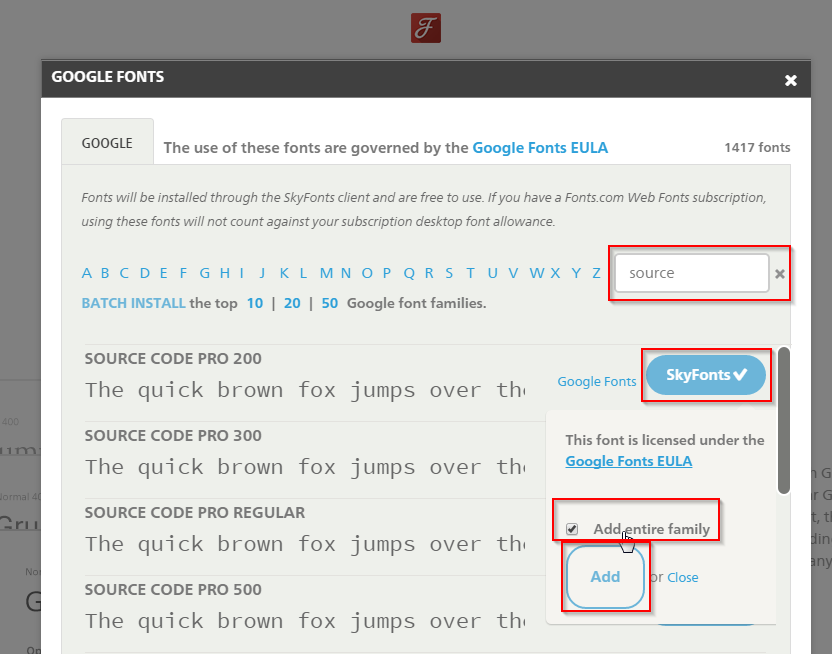Click the source search input field
Image resolution: width=832 pixels, height=654 pixels.
(x=692, y=273)
